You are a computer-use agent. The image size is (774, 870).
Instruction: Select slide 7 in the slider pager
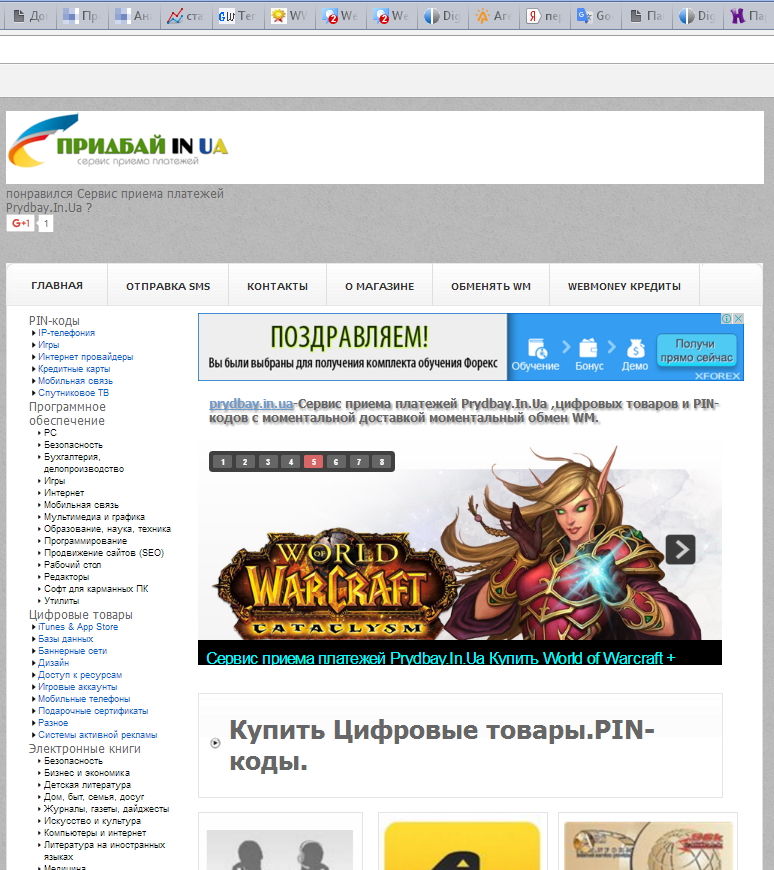point(358,462)
